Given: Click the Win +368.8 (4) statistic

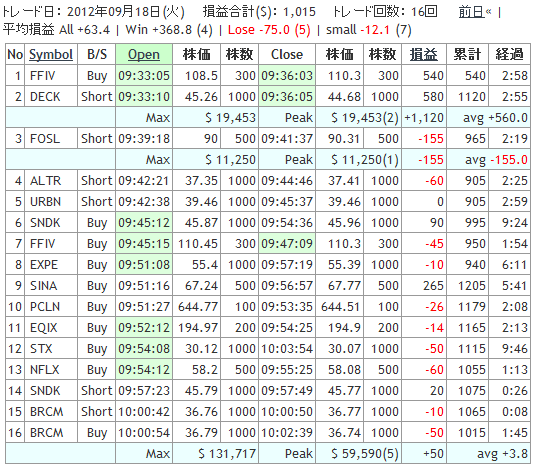Looking at the screenshot, I should [x=169, y=30].
